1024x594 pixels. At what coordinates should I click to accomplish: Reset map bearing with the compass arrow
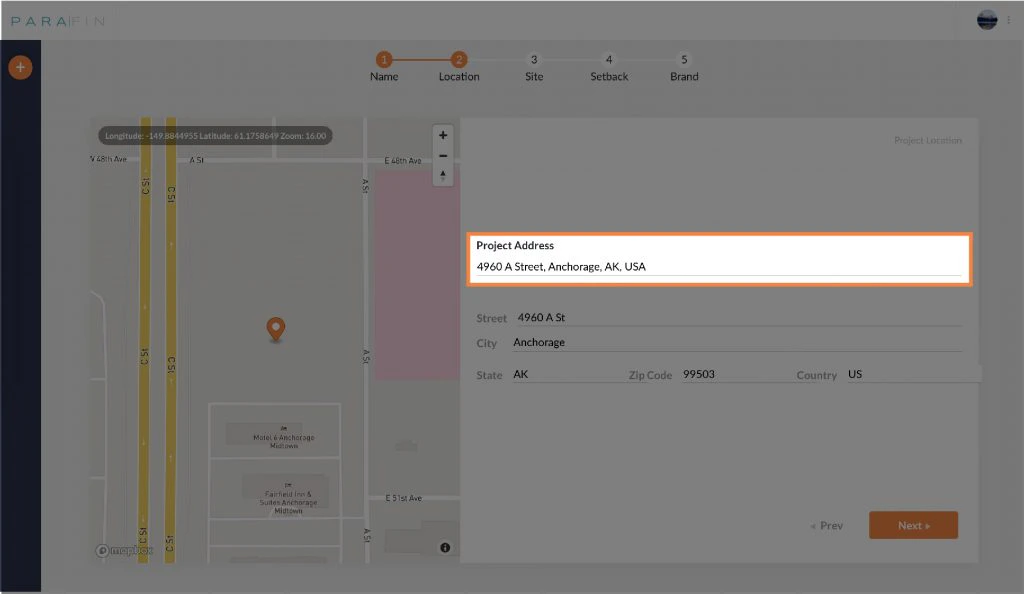[442, 175]
